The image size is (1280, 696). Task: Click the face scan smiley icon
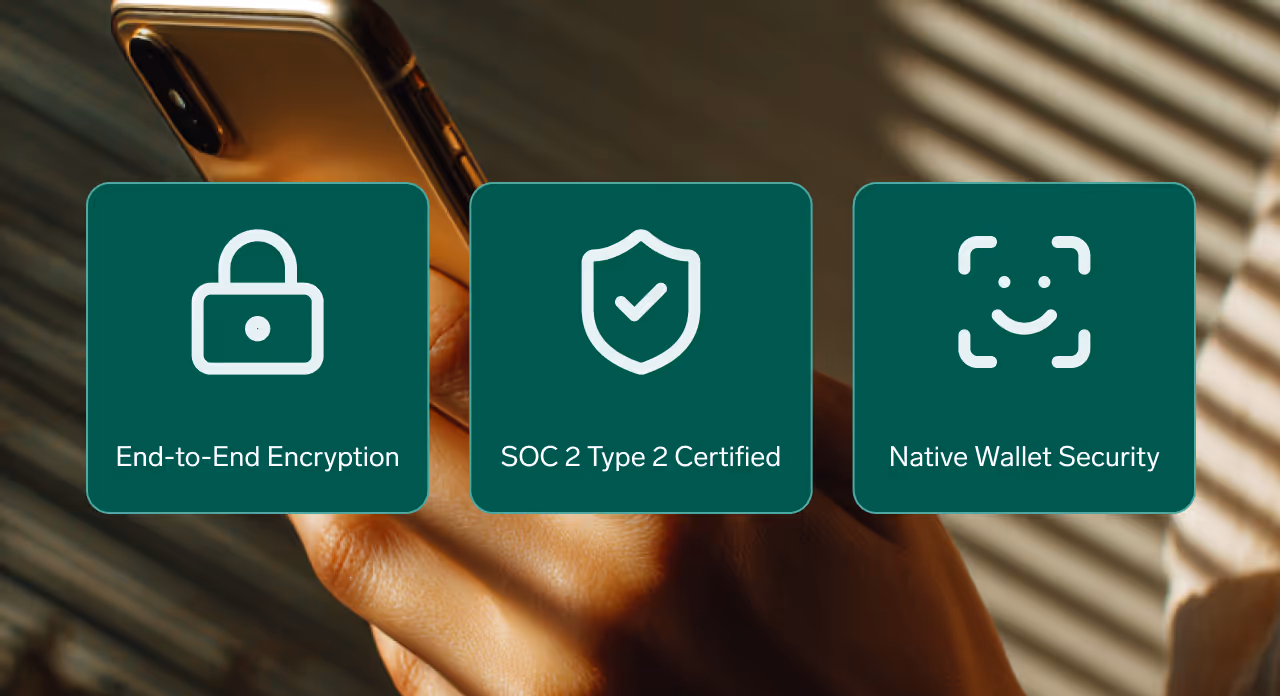[x=1024, y=302]
